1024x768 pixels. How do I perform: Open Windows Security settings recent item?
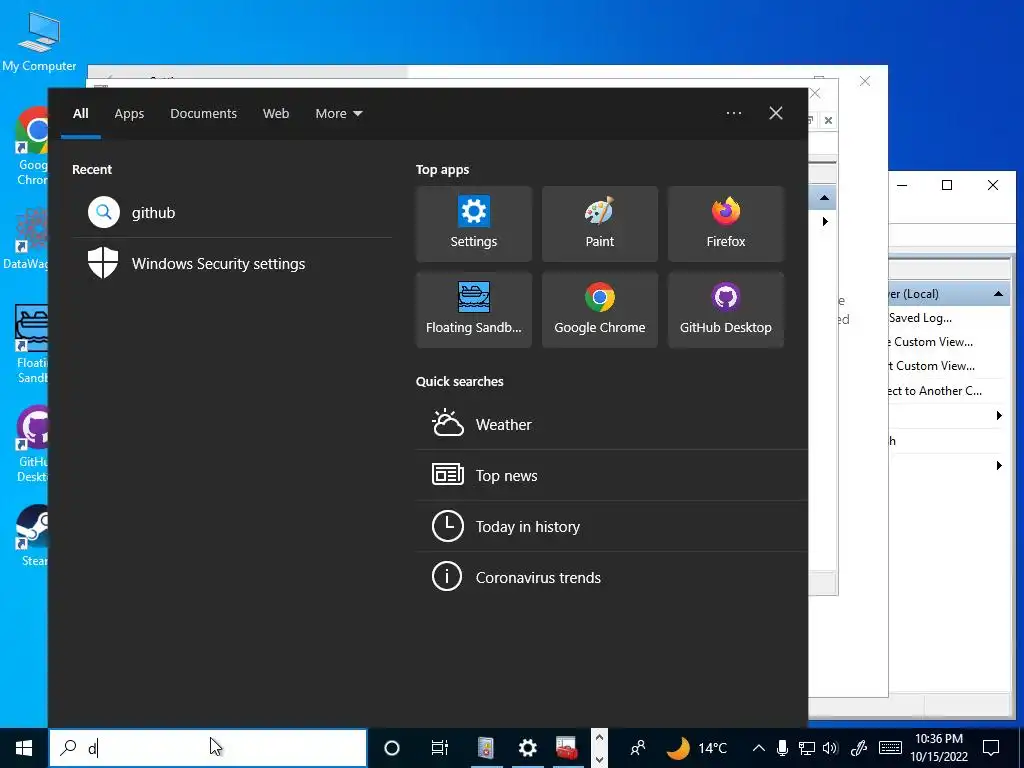point(232,263)
